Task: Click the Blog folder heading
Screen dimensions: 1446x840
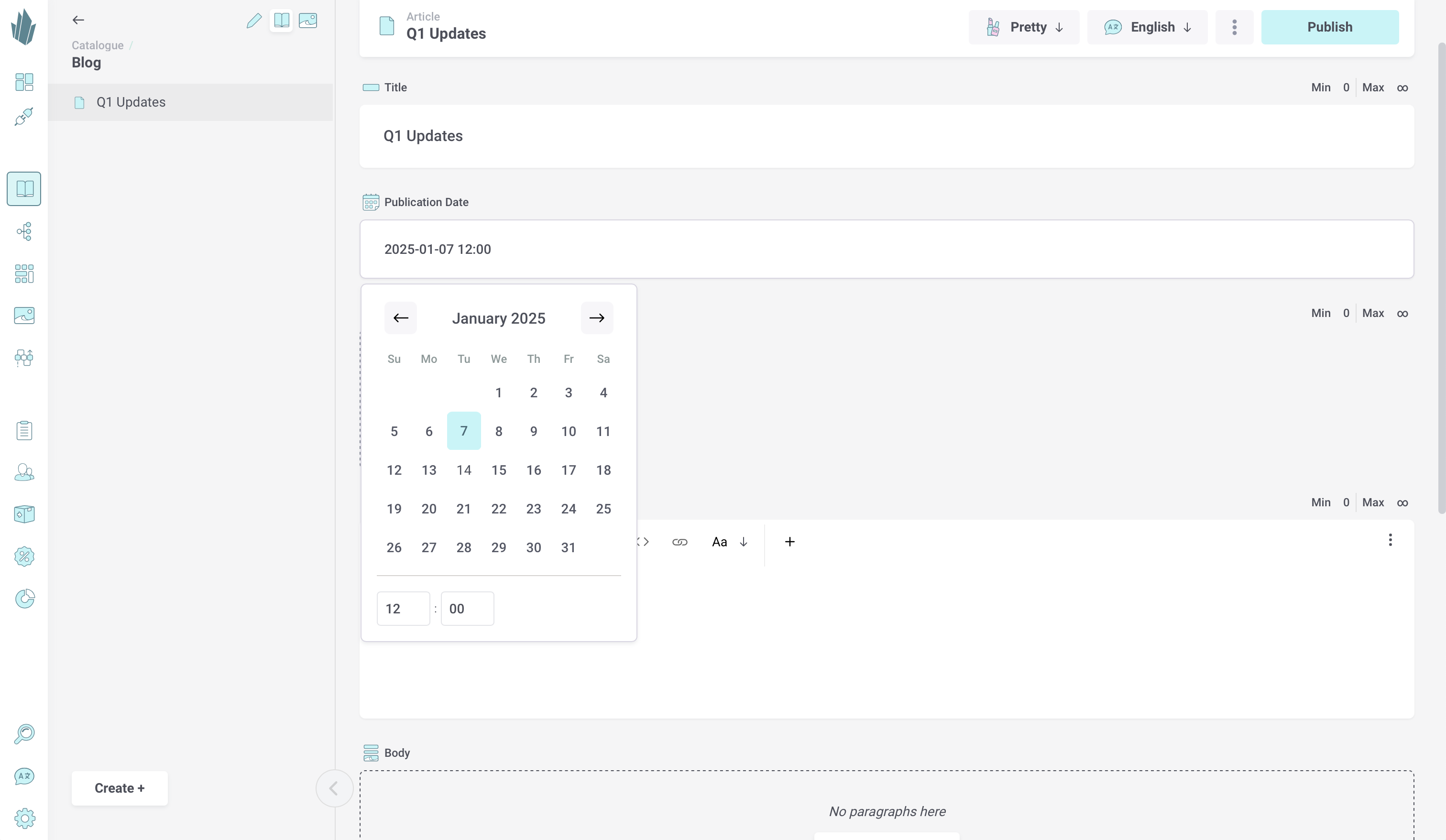Action: [87, 63]
